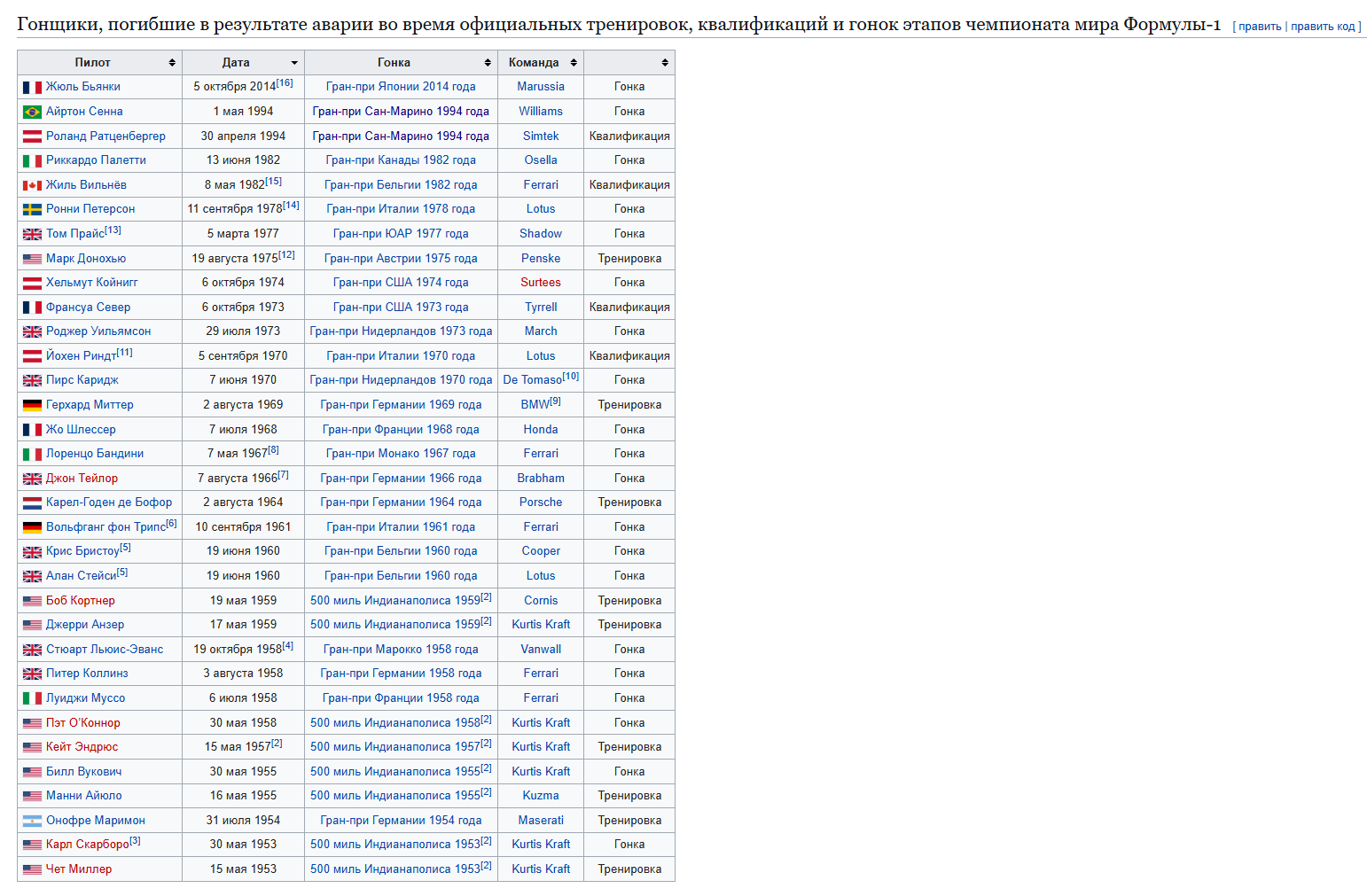Click the British flag beside Джон Тейлор
1367x896 pixels.
click(x=32, y=479)
